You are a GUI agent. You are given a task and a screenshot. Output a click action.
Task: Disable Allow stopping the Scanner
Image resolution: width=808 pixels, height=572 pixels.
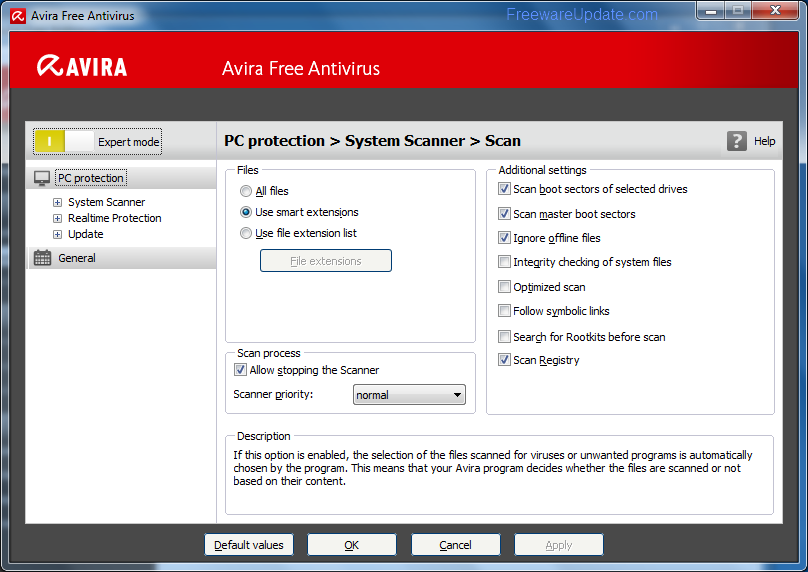tap(240, 370)
